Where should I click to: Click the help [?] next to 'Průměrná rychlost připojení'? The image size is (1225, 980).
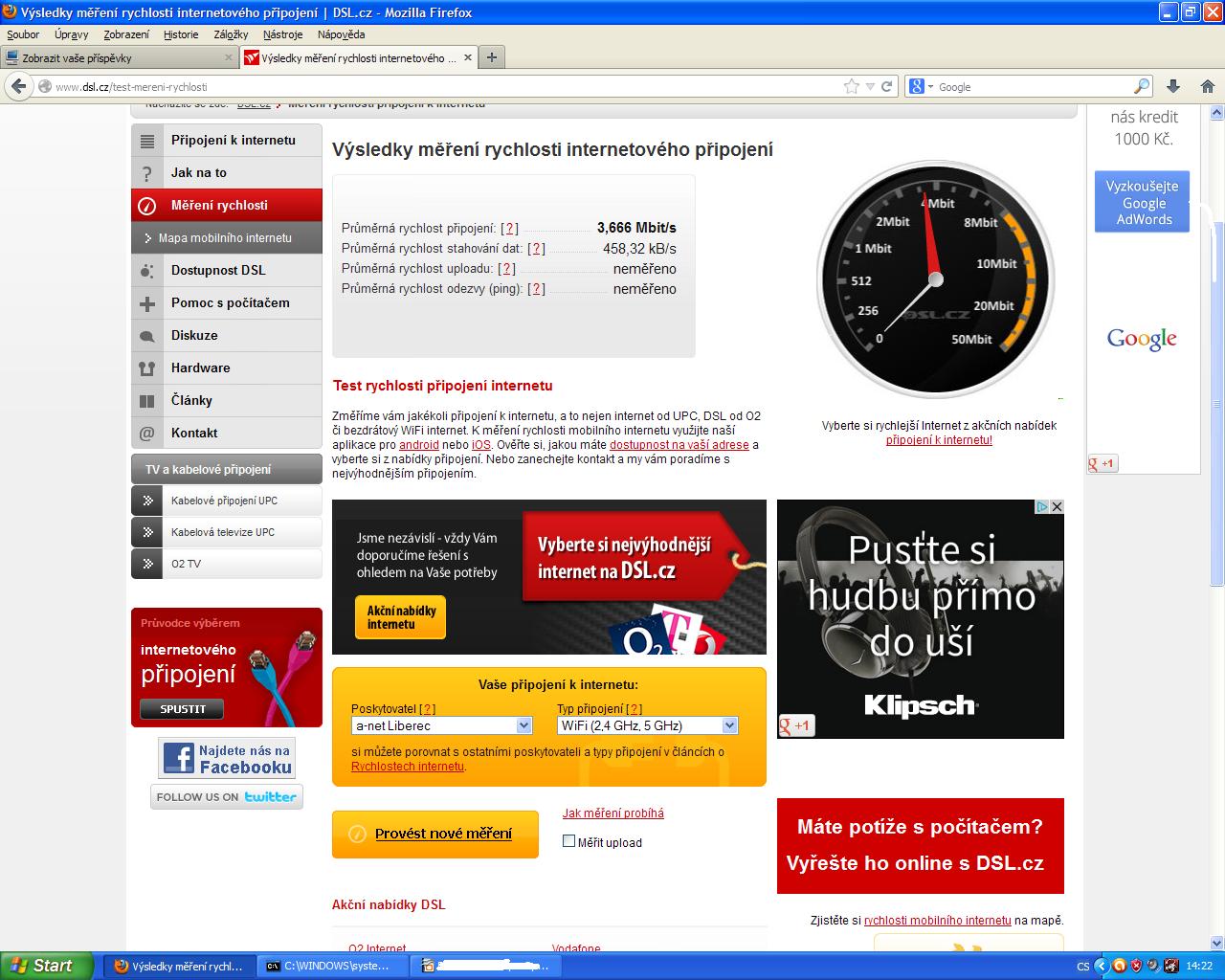pyautogui.click(x=510, y=229)
